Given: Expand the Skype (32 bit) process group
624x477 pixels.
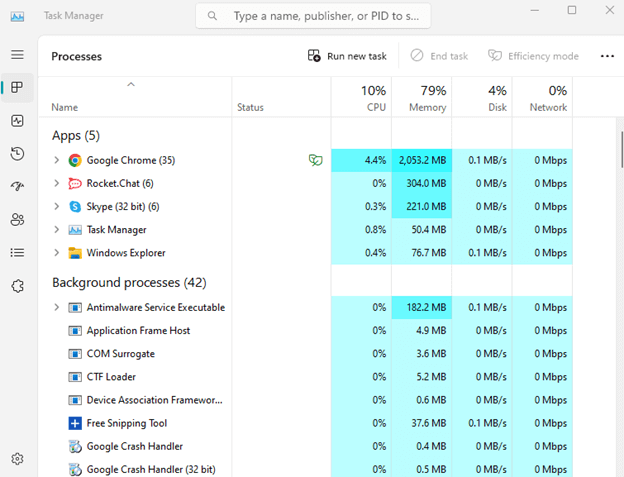Looking at the screenshot, I should pyautogui.click(x=57, y=207).
